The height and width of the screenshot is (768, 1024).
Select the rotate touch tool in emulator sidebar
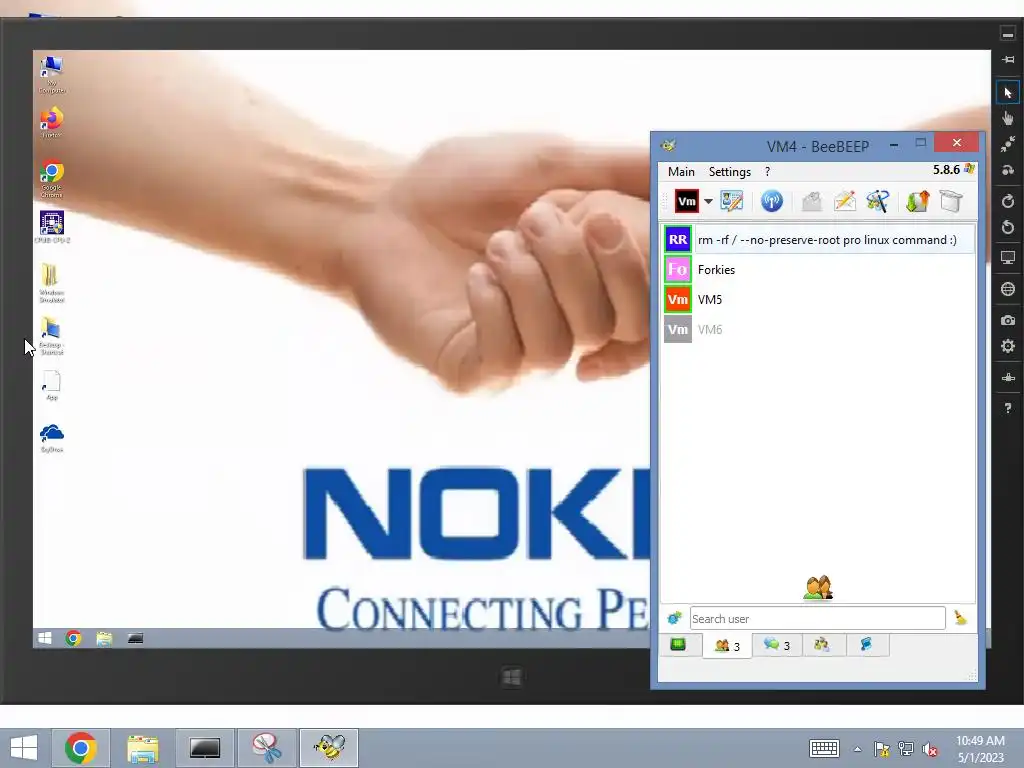coord(1008,170)
